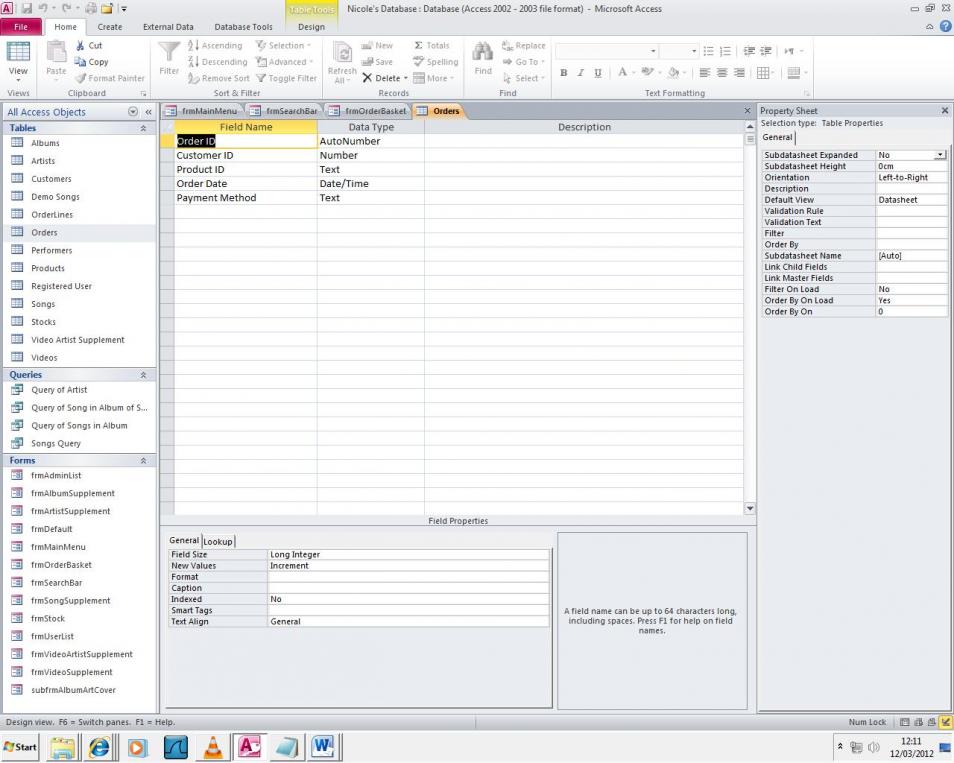Sort Descending in Sort & Filter
The width and height of the screenshot is (954, 763).
217,62
